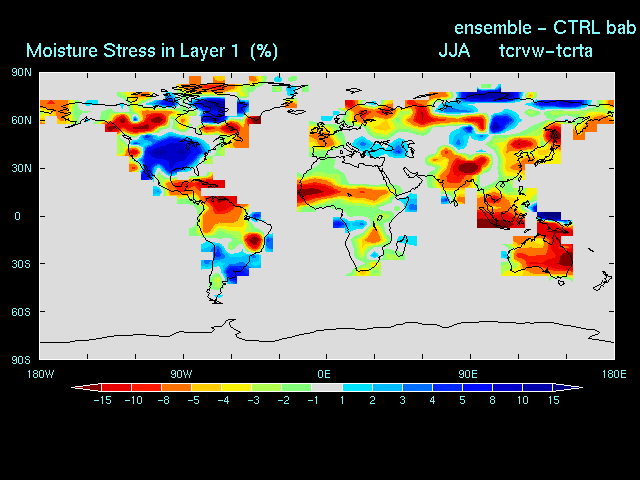Click the 'JJA' season label
Viewport: 640px width, 480px height.
point(454,51)
